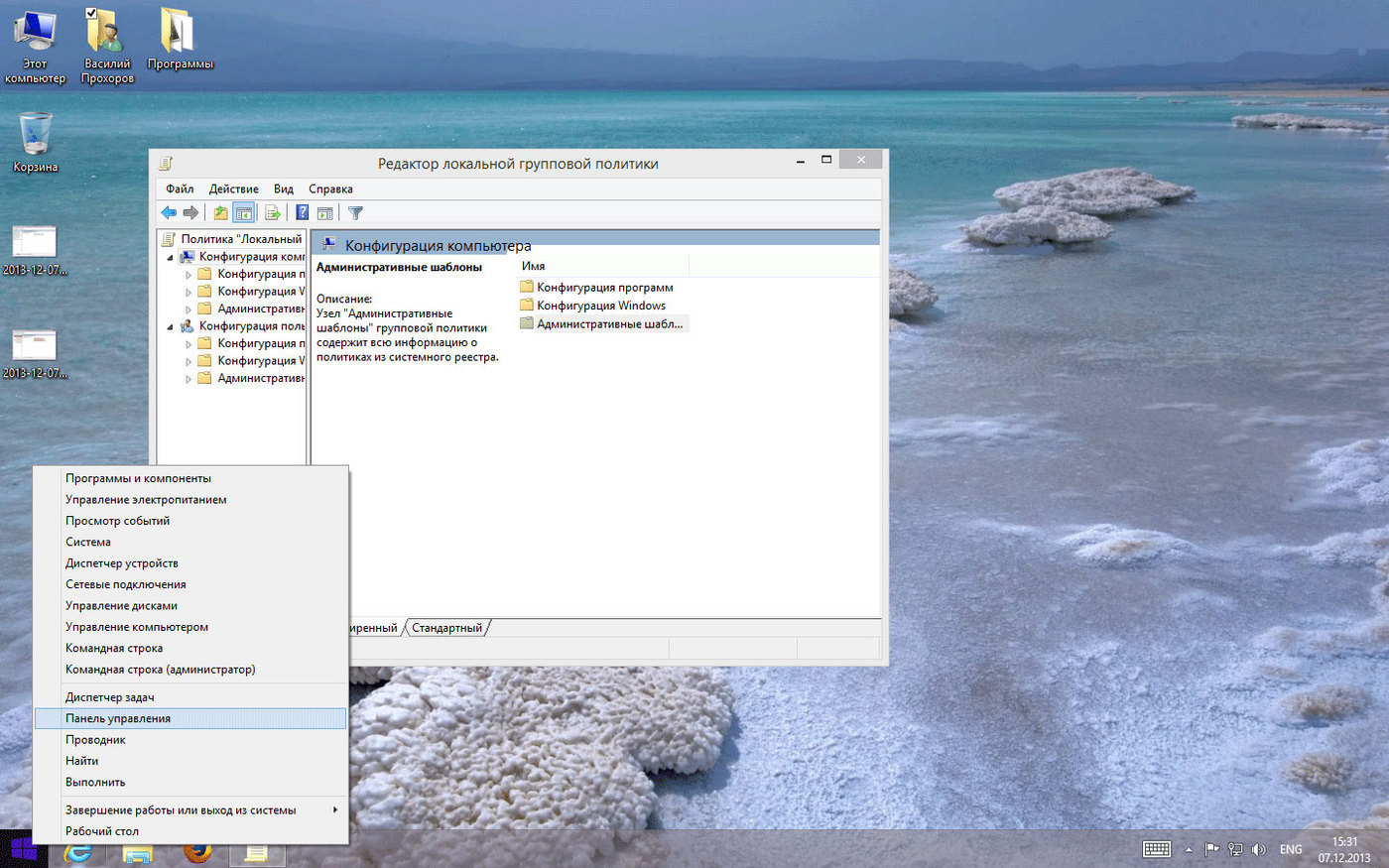
Task: Open Help via blue question mark icon
Action: point(303,213)
